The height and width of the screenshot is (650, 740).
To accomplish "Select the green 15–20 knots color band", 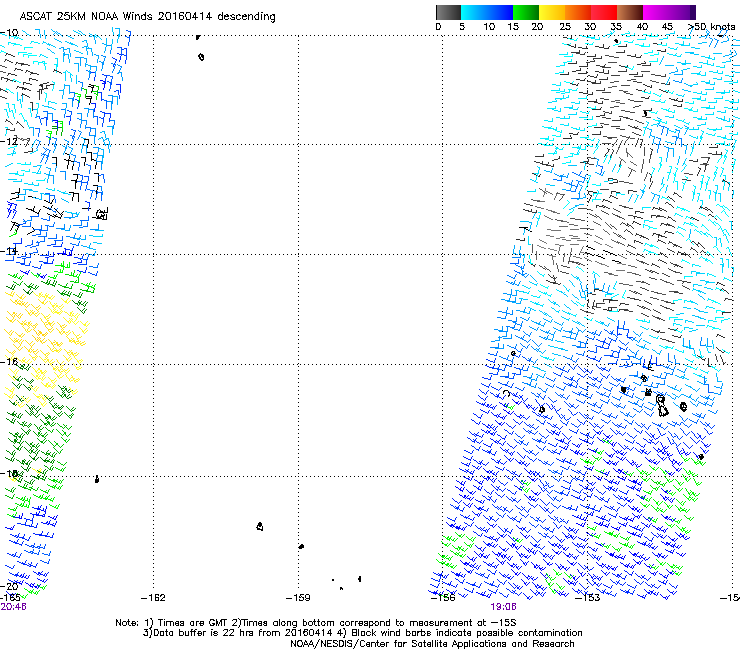I will coord(526,12).
